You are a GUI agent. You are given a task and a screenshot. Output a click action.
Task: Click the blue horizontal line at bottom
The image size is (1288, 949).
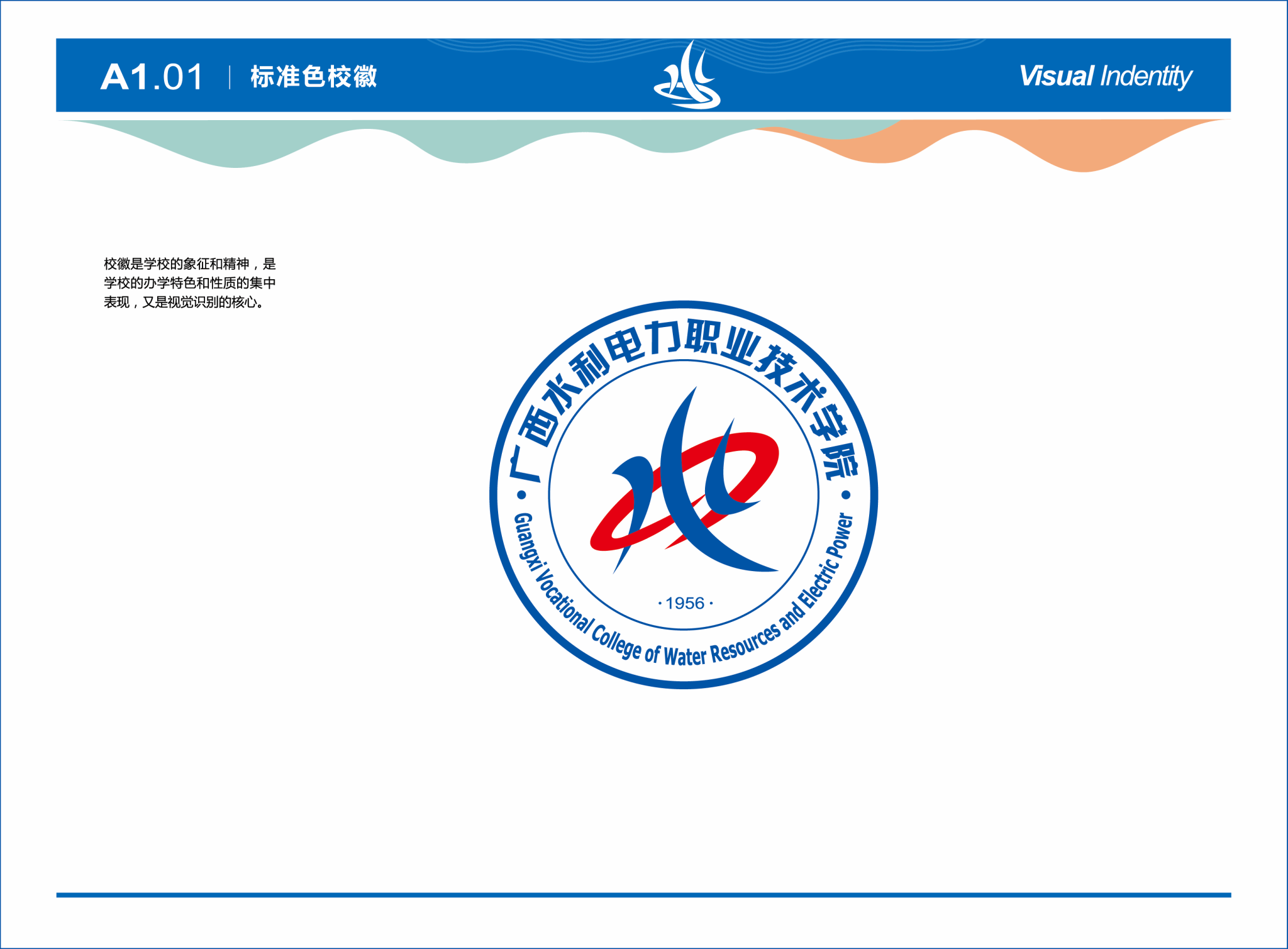[643, 894]
